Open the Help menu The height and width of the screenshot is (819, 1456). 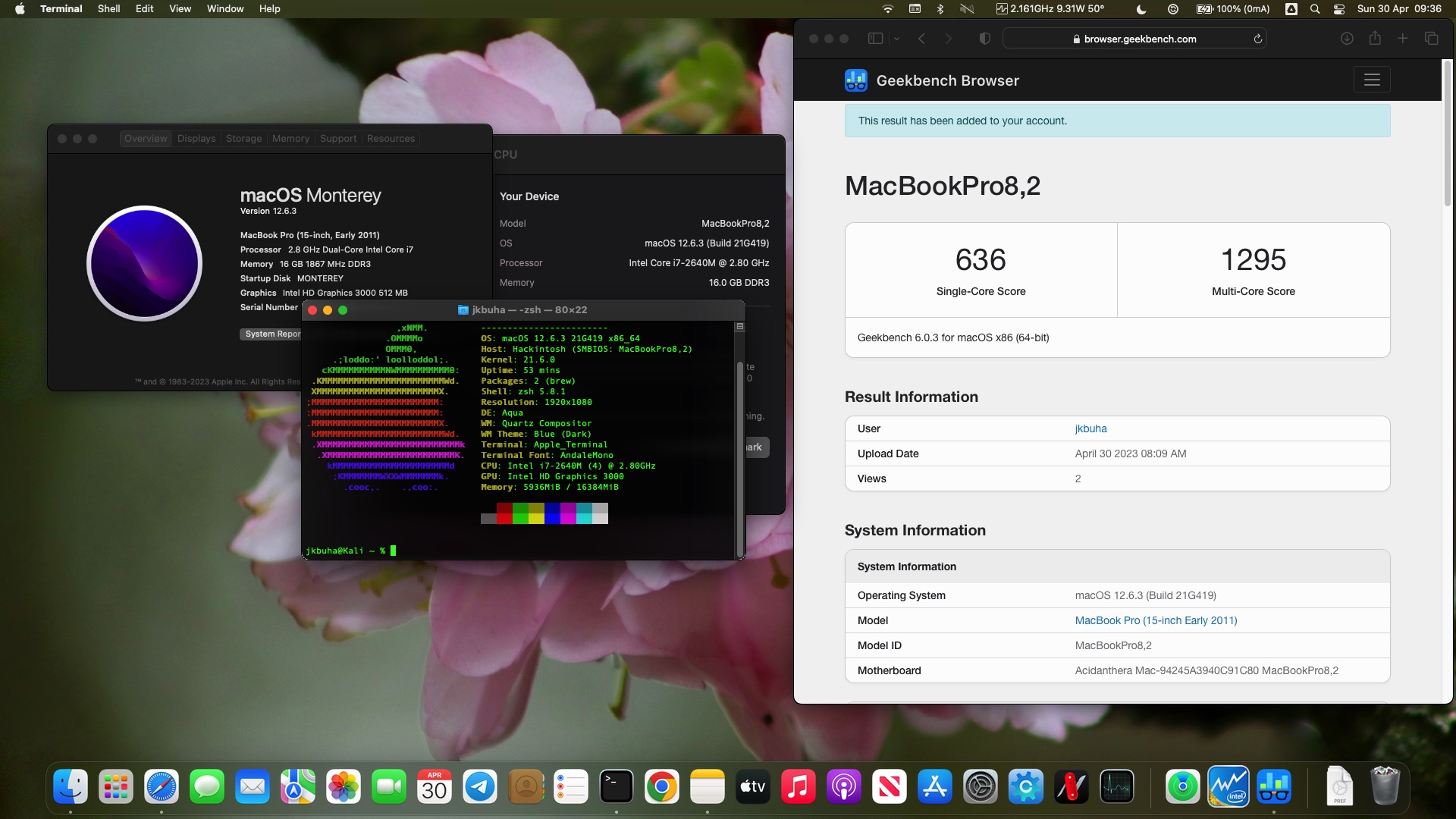[269, 9]
